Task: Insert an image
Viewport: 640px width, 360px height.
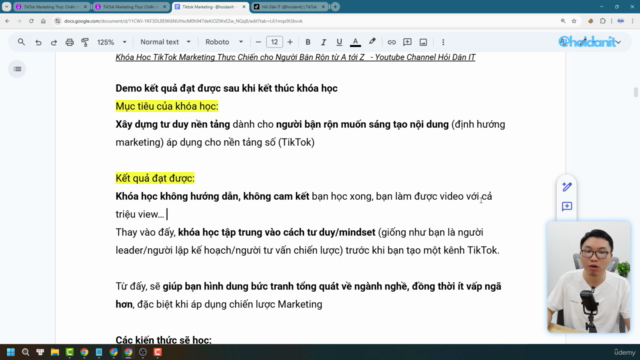Action: [423, 42]
